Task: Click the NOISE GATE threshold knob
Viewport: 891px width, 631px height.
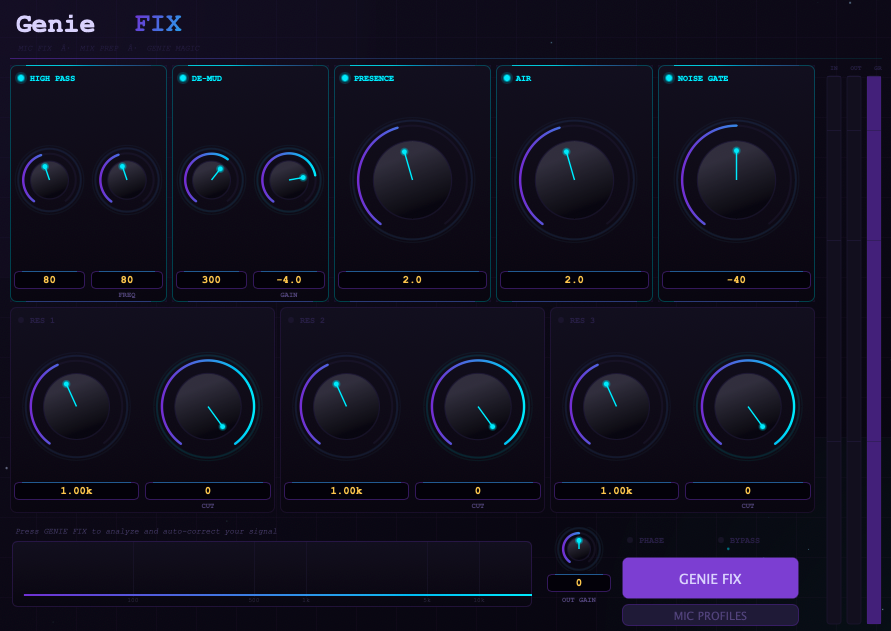Action: [x=736, y=180]
